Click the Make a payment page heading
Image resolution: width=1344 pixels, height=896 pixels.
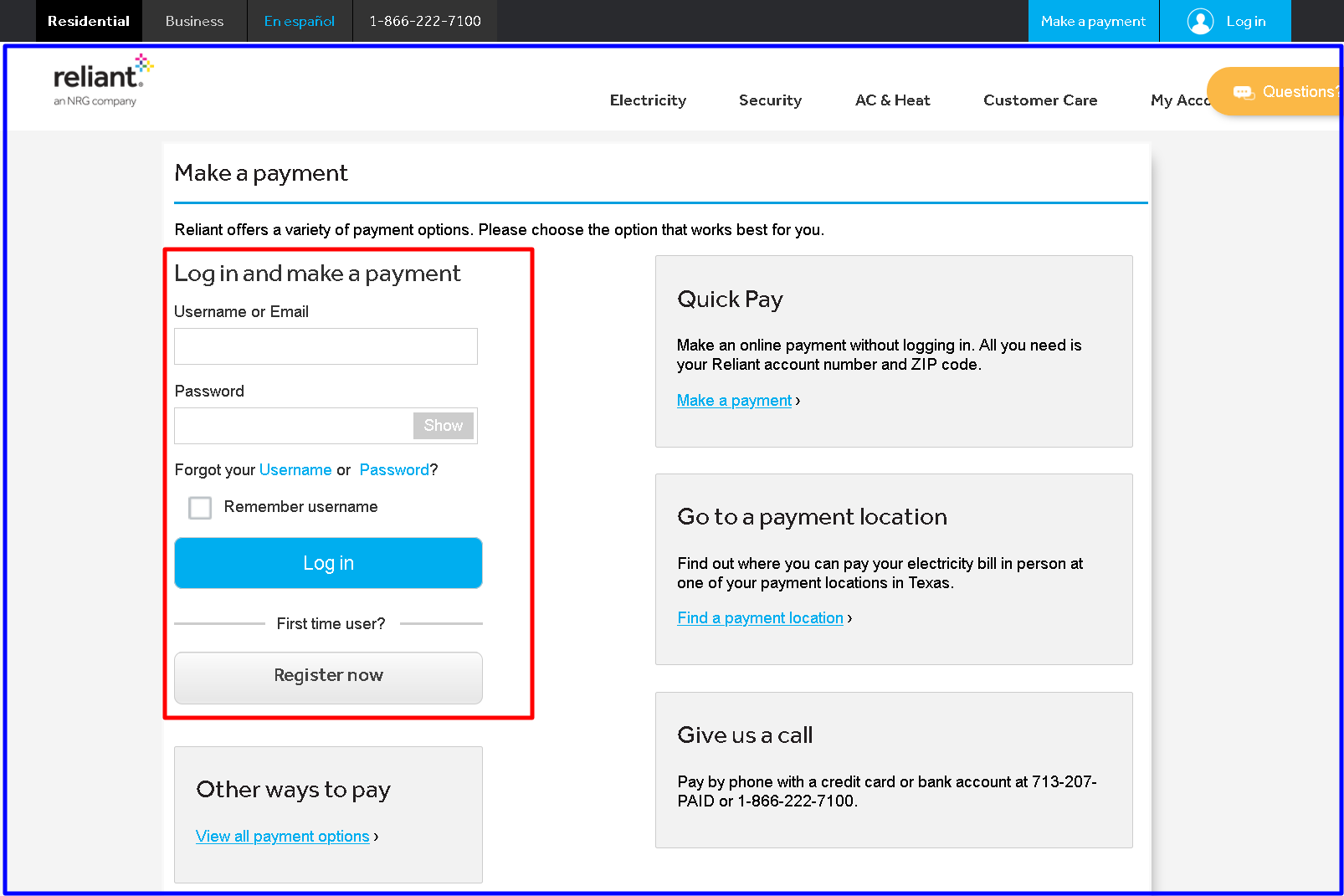click(261, 173)
